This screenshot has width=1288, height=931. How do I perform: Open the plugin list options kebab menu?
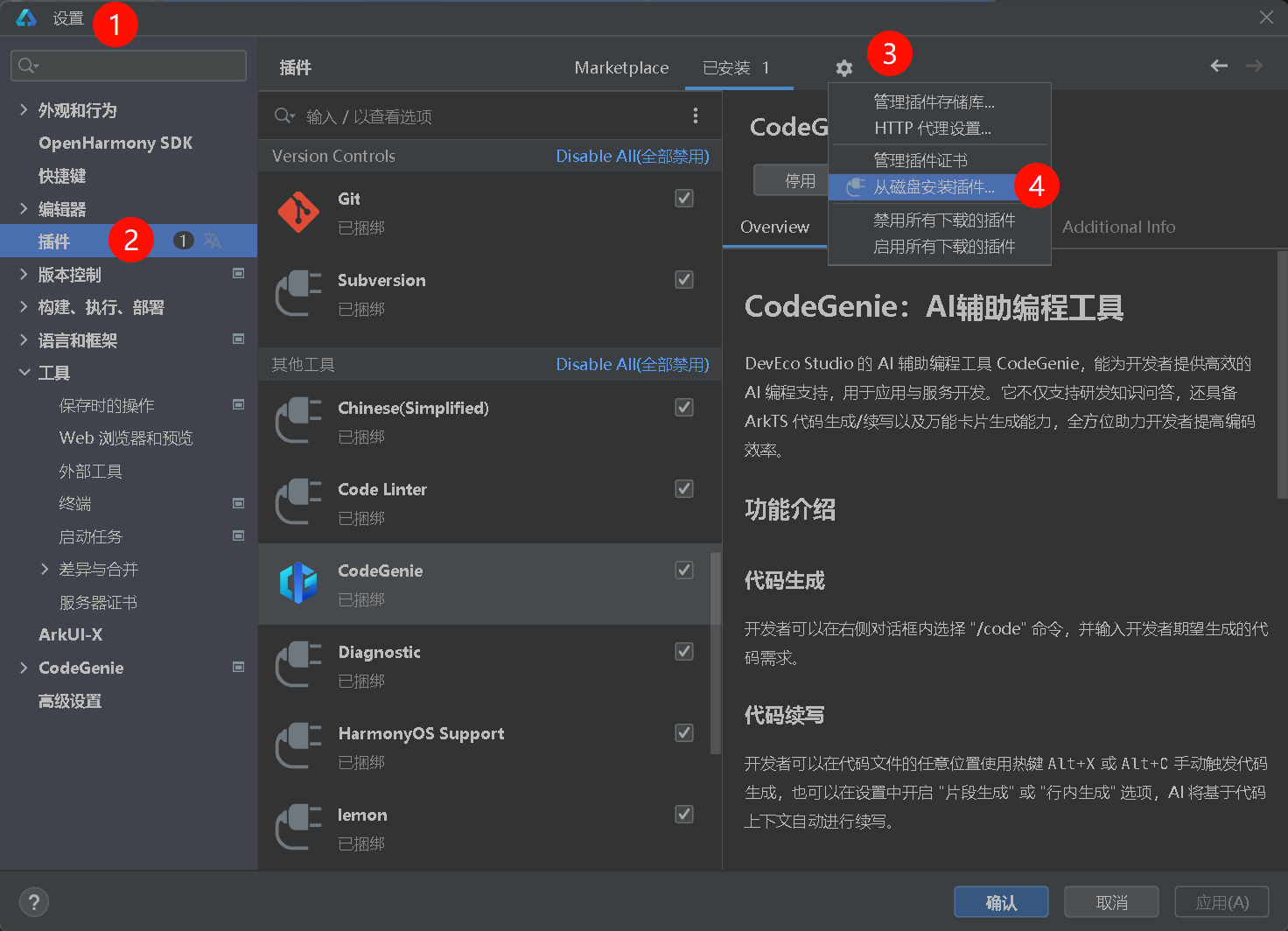click(x=696, y=115)
